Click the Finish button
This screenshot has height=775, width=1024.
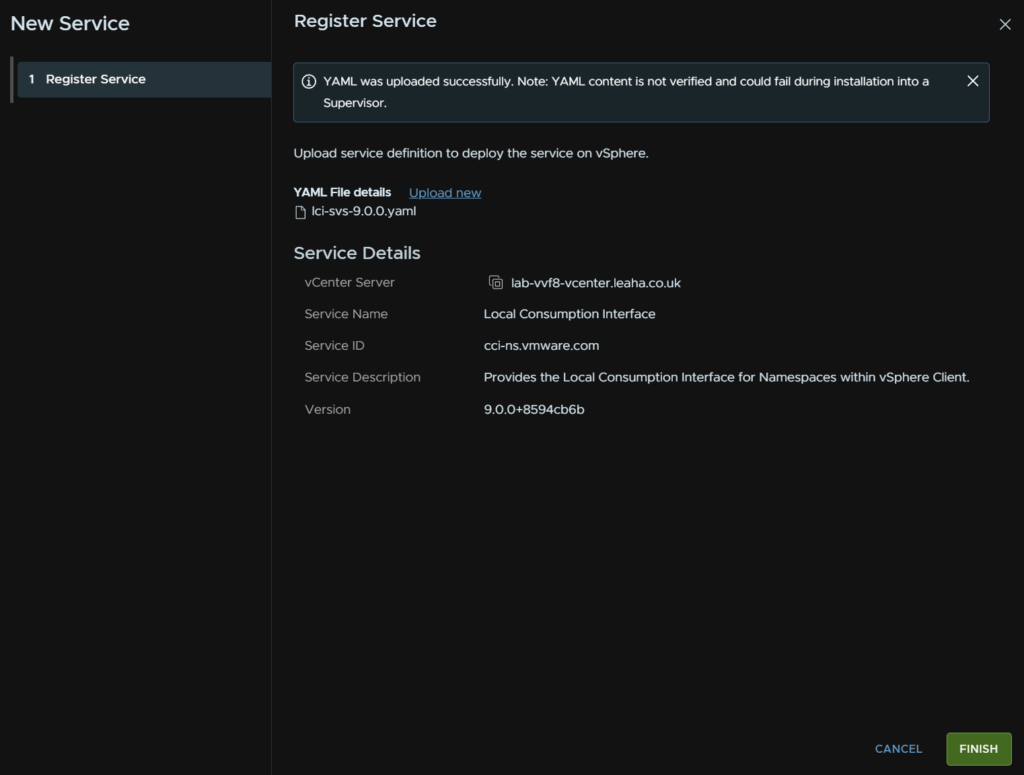[x=978, y=749]
